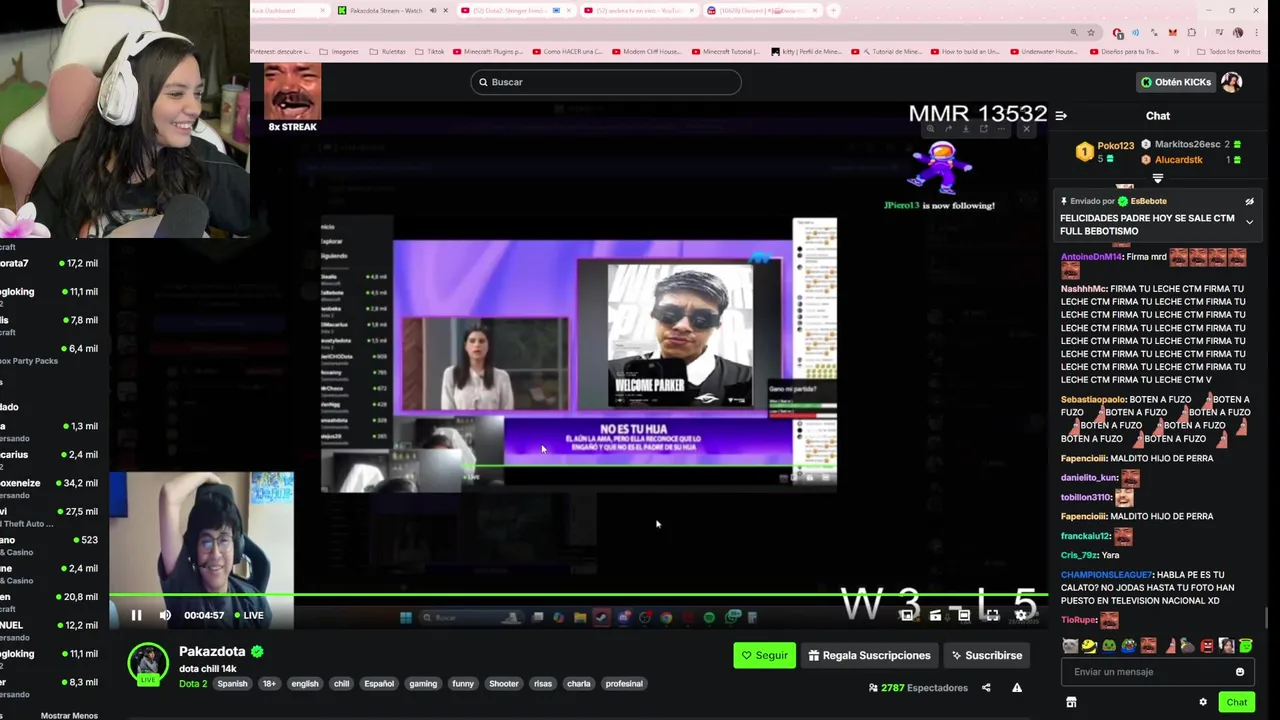Show more bookmarks overflow chevron
Screen dimensions: 1280x720
[1176, 51]
